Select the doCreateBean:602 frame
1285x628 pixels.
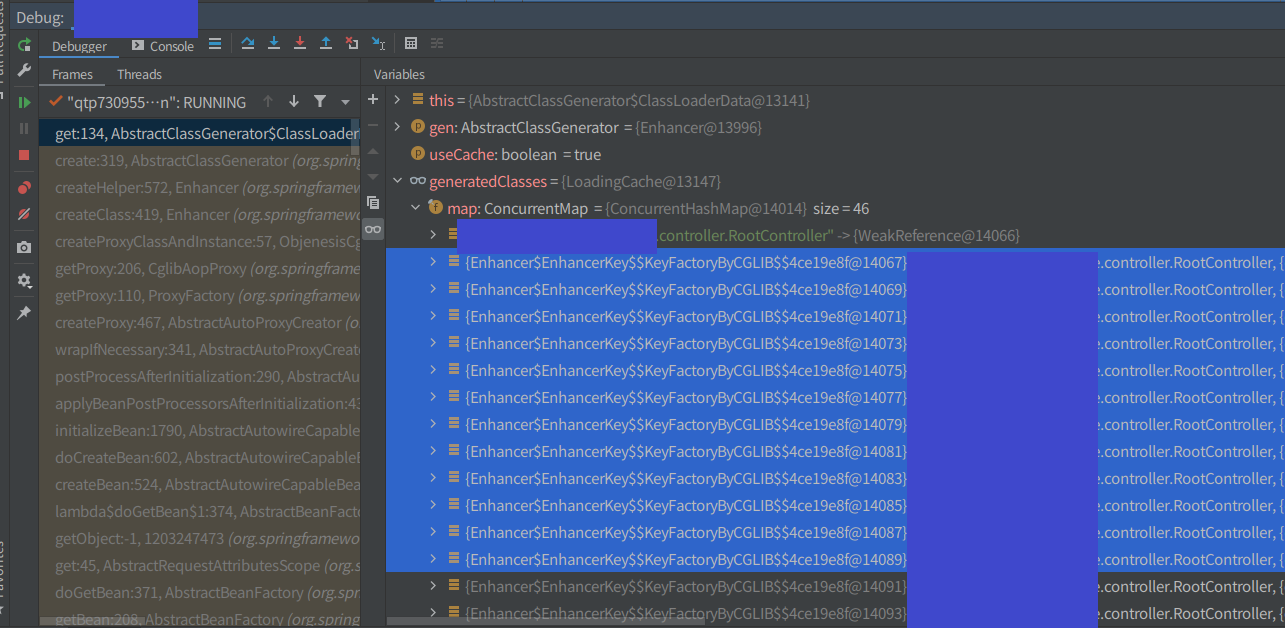(x=199, y=458)
